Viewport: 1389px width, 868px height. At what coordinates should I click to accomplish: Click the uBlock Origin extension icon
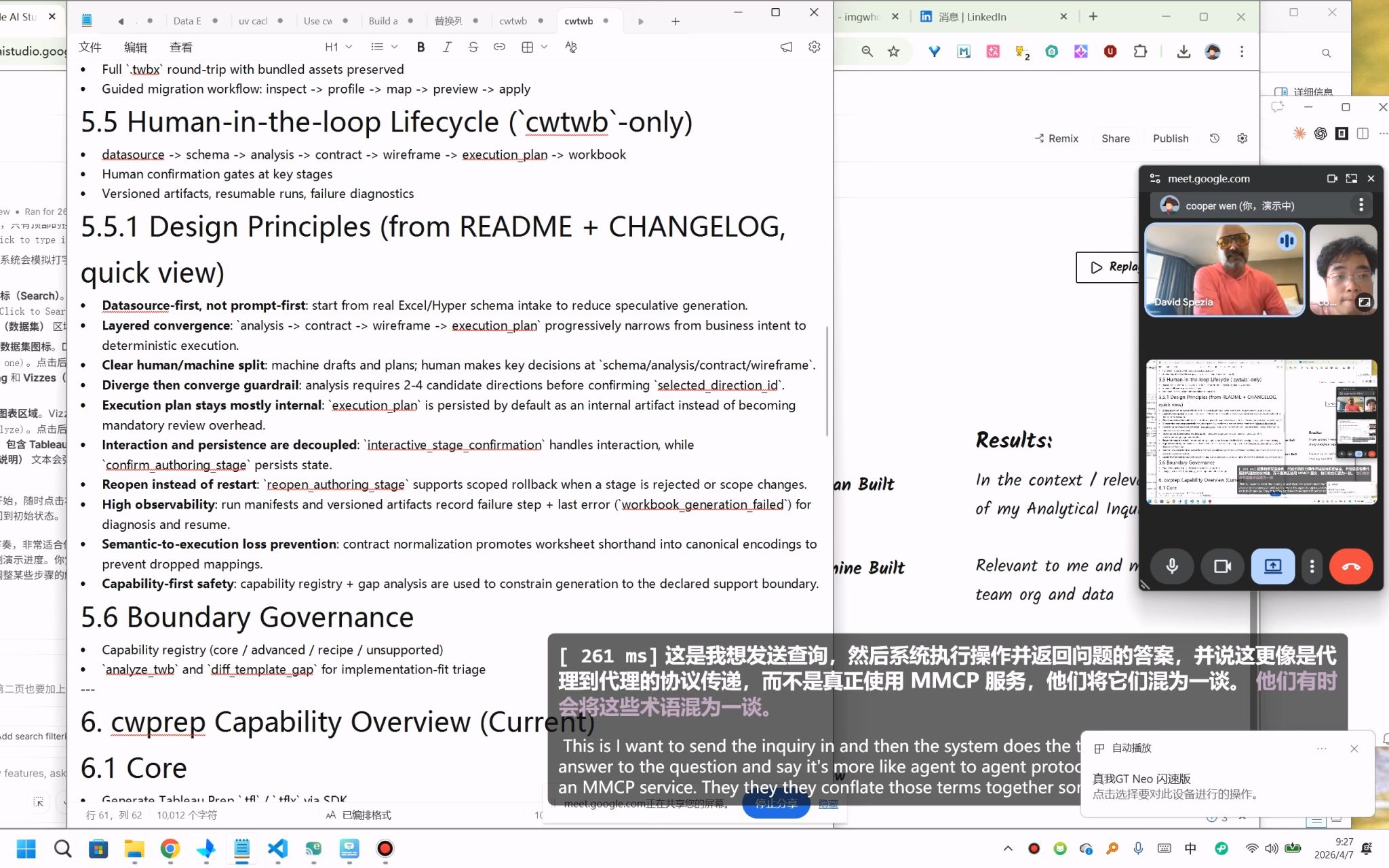point(1110,51)
